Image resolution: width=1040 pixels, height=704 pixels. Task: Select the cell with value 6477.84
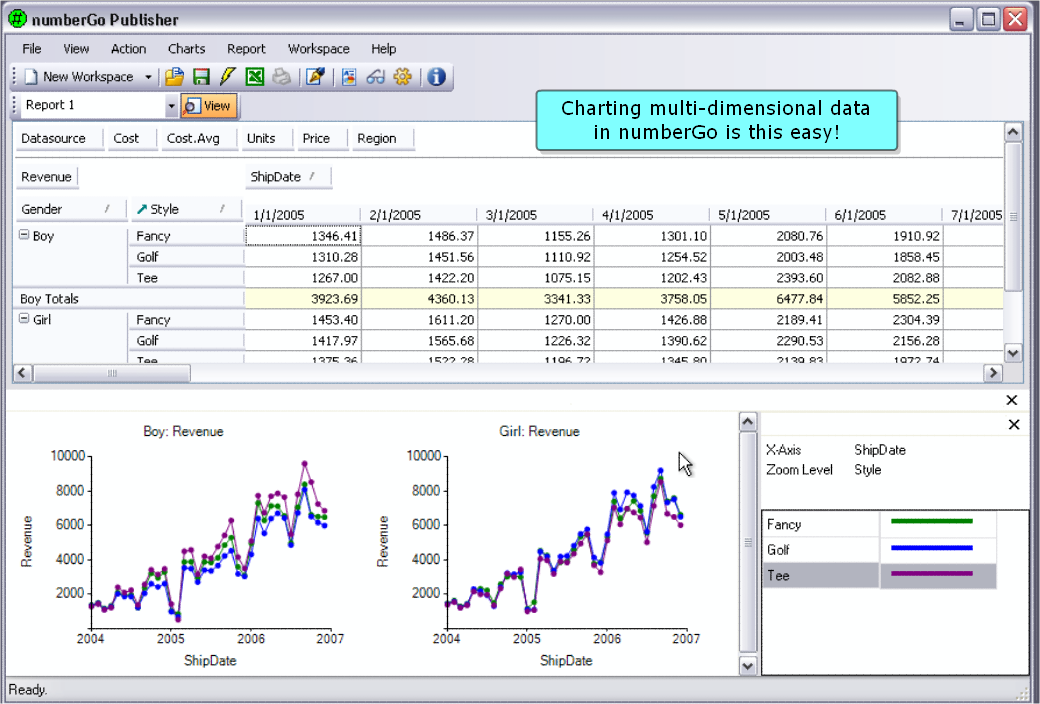pos(768,299)
